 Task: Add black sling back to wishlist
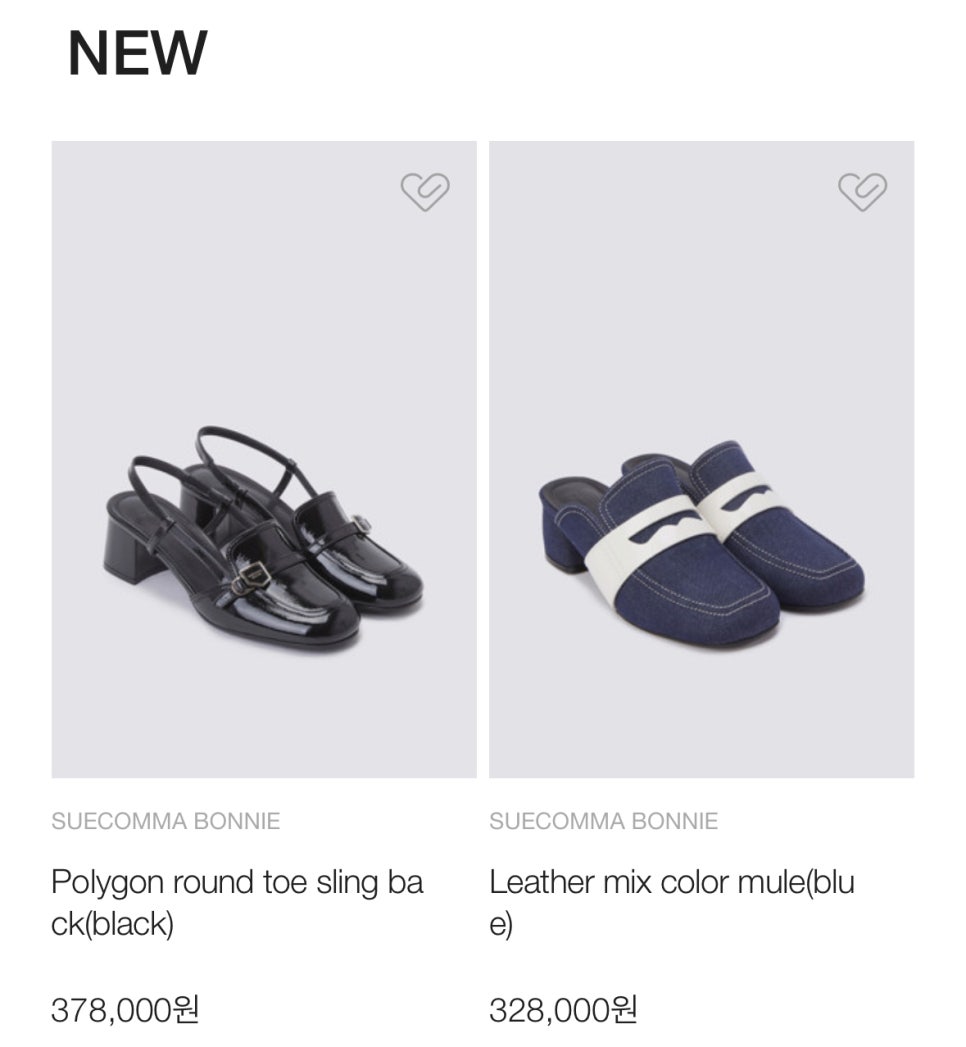tap(425, 191)
